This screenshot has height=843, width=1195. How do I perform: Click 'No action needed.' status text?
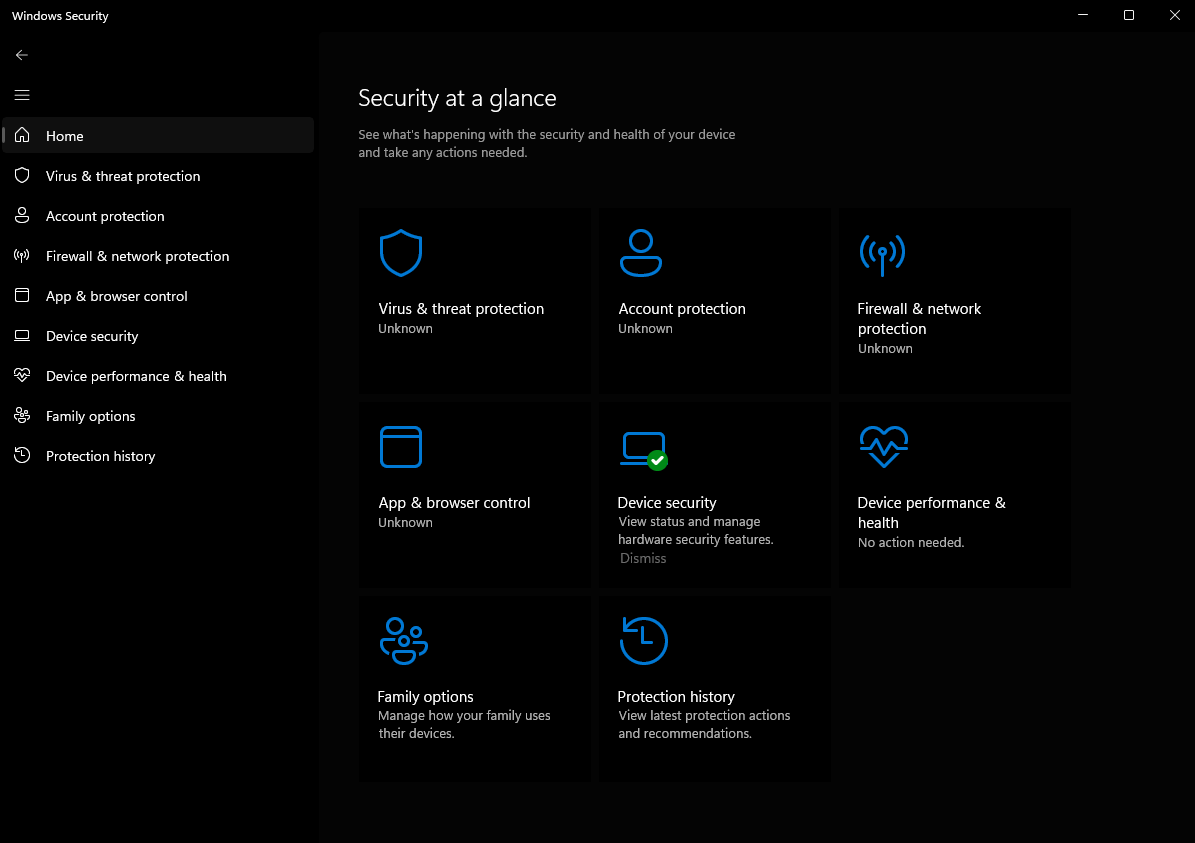point(911,543)
